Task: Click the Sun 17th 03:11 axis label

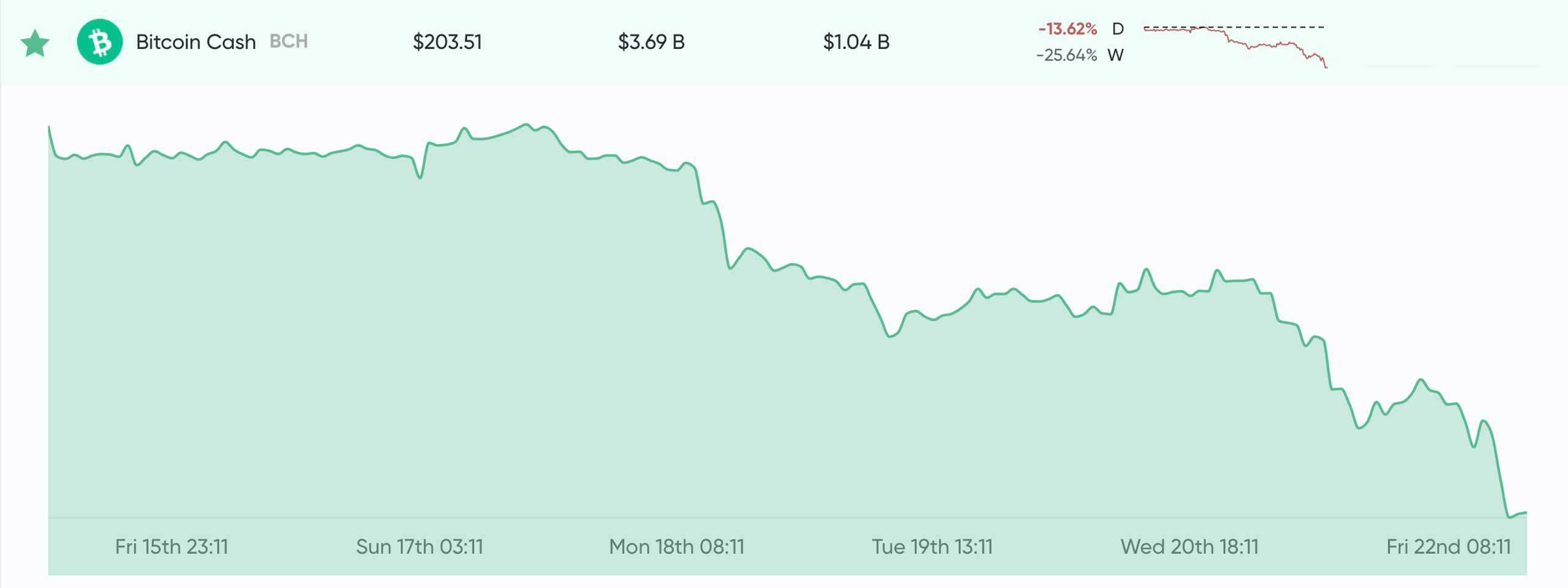Action: click(x=420, y=546)
